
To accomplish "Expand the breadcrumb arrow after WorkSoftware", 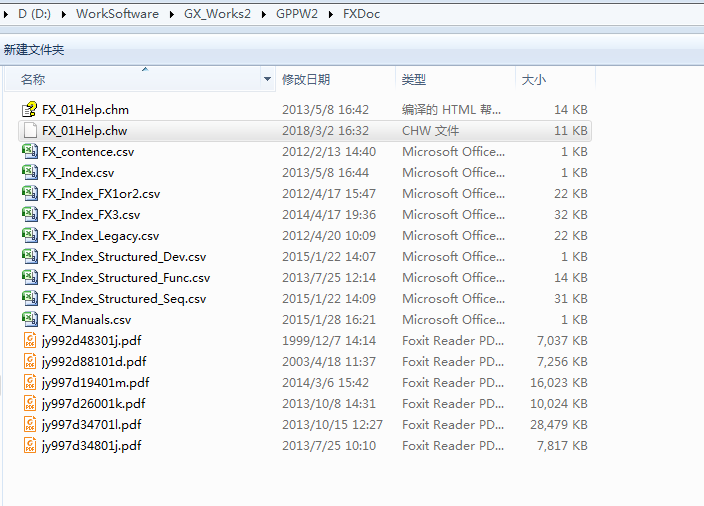I will 172,15.
